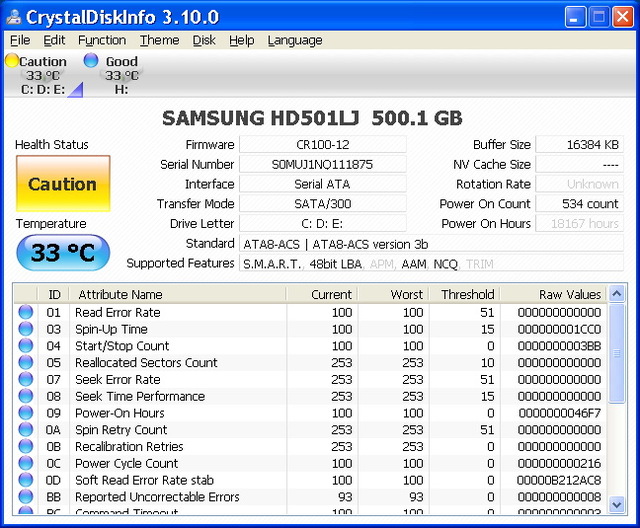Open the Help menu
Image resolution: width=640 pixels, height=528 pixels.
(242, 40)
